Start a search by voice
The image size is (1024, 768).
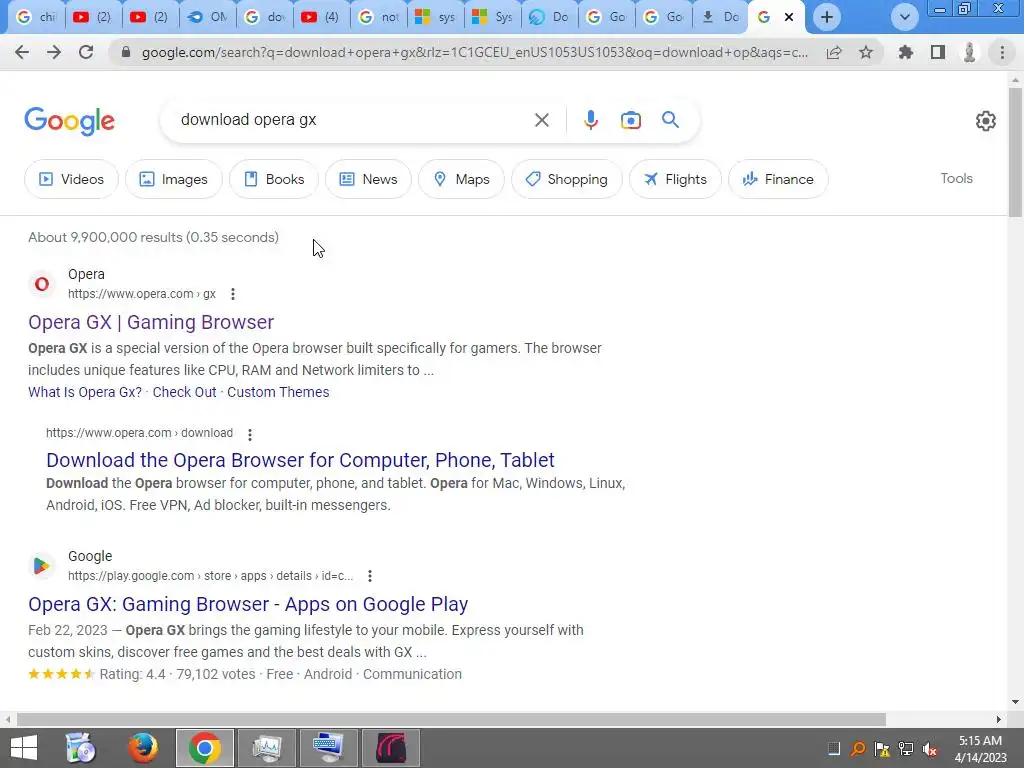tap(590, 120)
